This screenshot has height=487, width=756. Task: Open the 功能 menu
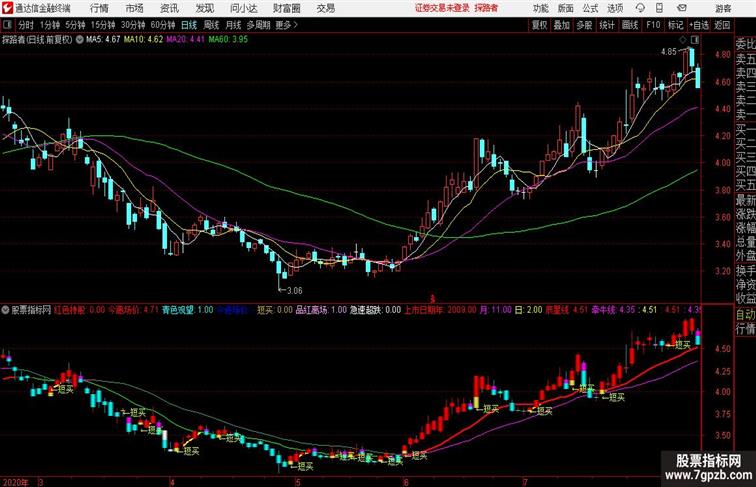pos(540,8)
